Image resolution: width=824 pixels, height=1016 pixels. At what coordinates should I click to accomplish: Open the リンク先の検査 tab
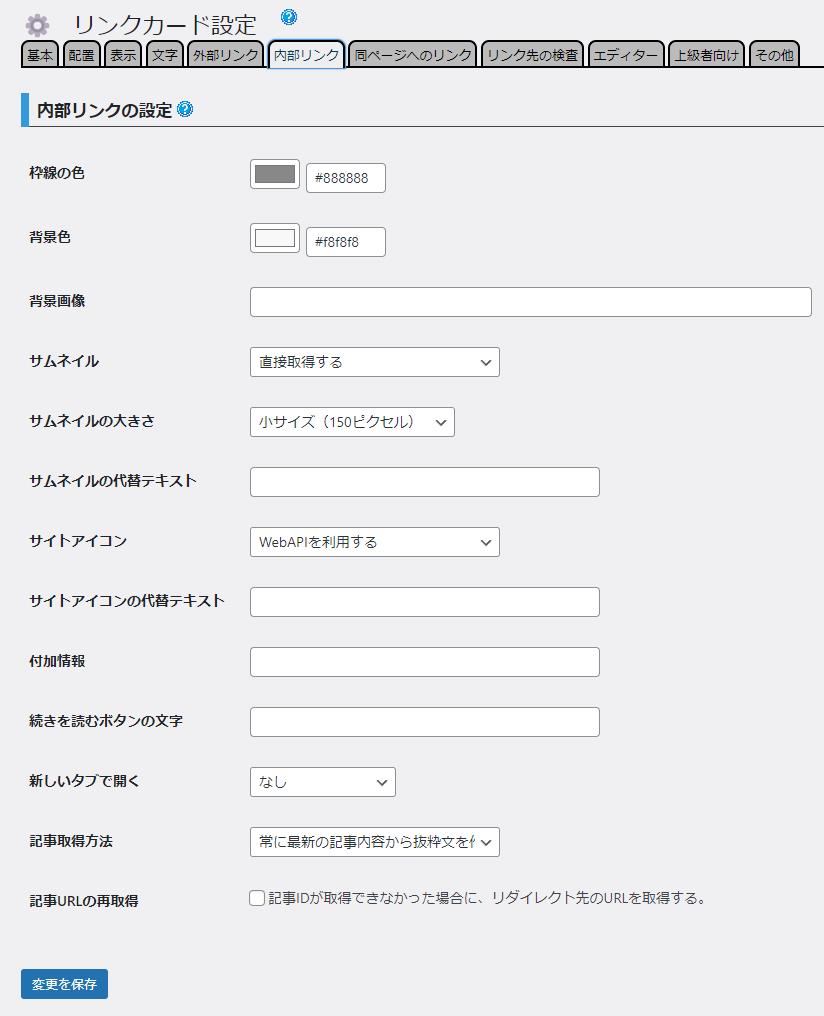point(532,55)
